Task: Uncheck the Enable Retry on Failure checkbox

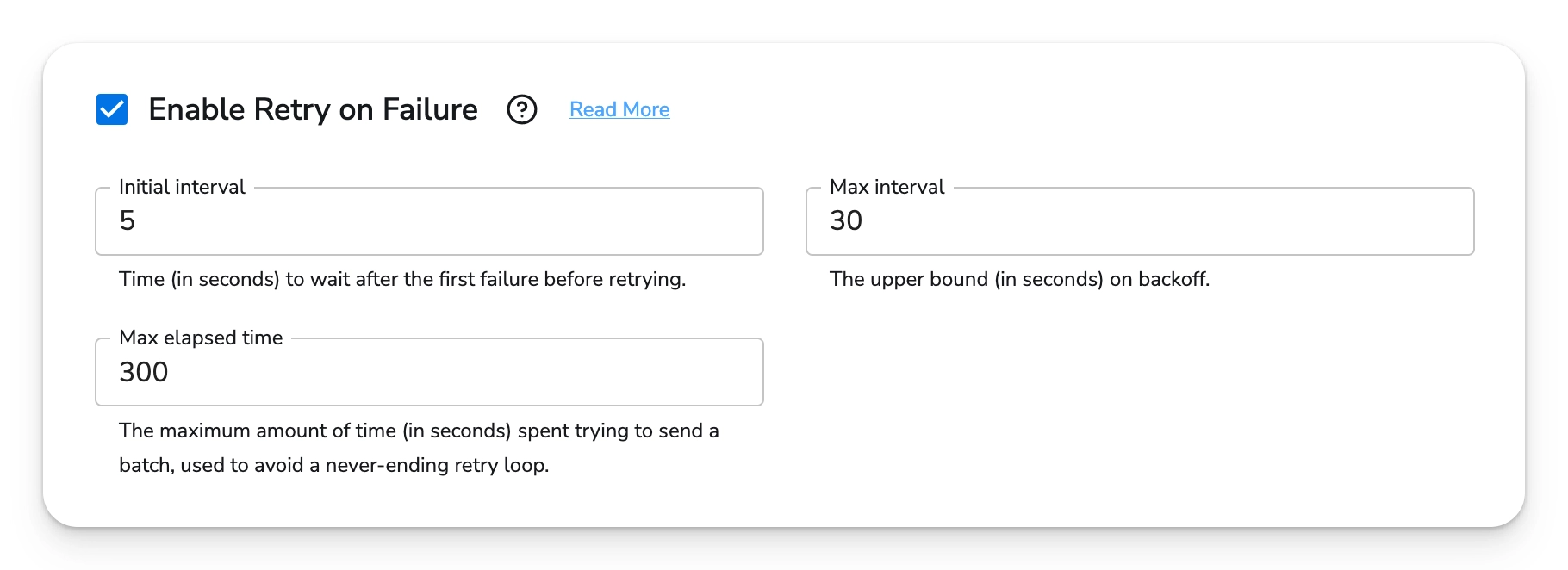Action: 112,109
